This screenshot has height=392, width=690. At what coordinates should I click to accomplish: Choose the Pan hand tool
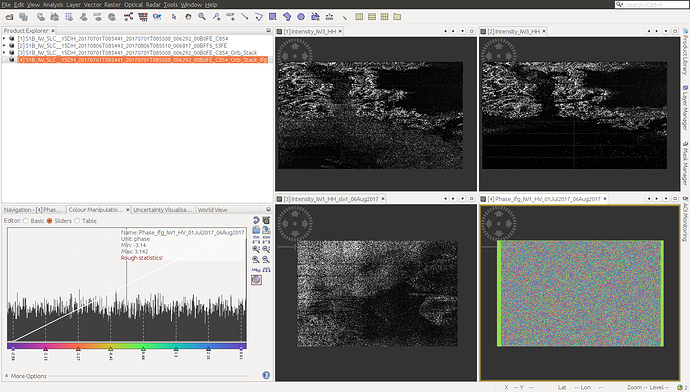(188, 17)
